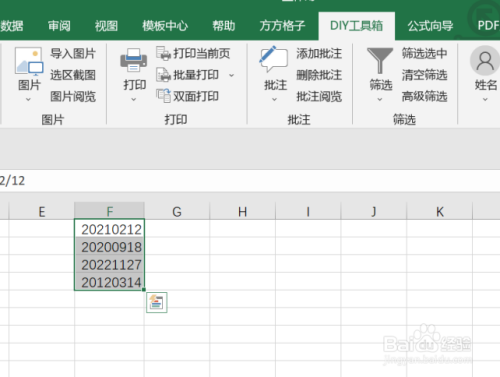This screenshot has height=377, width=500.
Task: Click the large 图片 picture icon
Action: 29,61
